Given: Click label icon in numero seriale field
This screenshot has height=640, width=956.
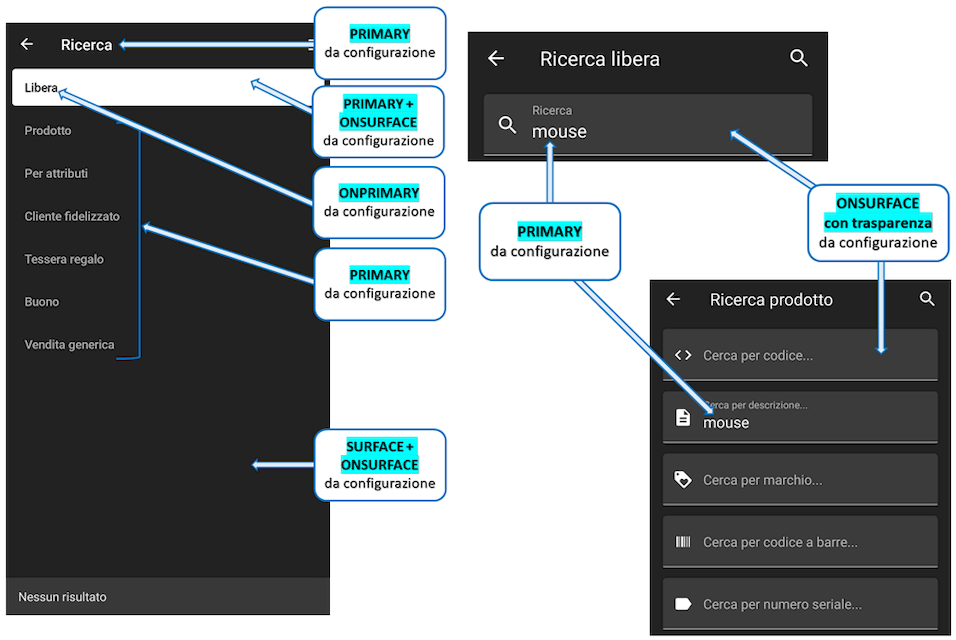Looking at the screenshot, I should [x=683, y=604].
